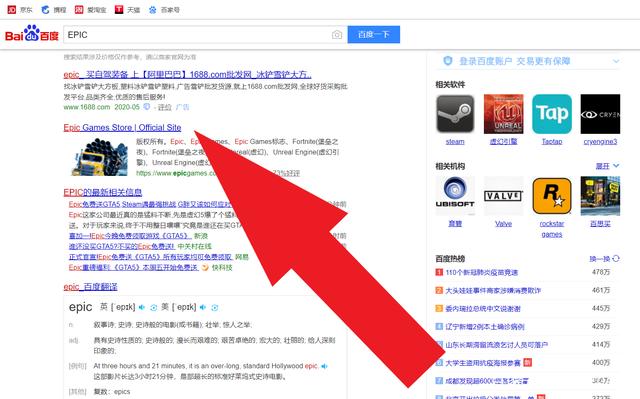
Task: Open the 育碧 text link
Action: pos(455,224)
